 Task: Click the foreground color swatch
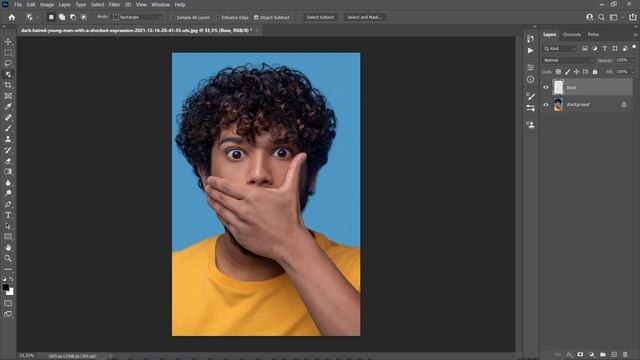6,287
